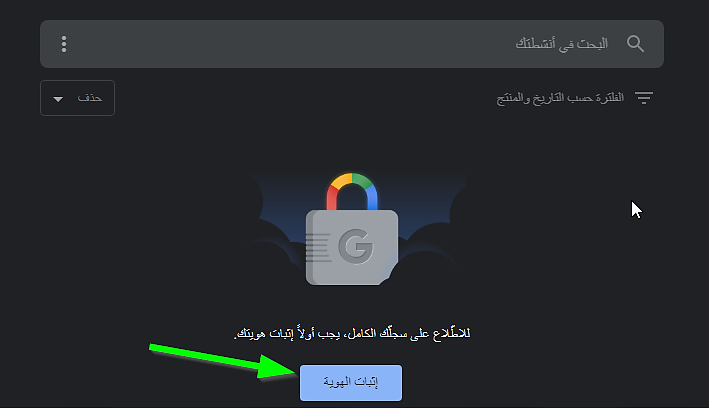This screenshot has width=709, height=408.
Task: Open the حذف delete menu label
Action: pyautogui.click(x=90, y=98)
